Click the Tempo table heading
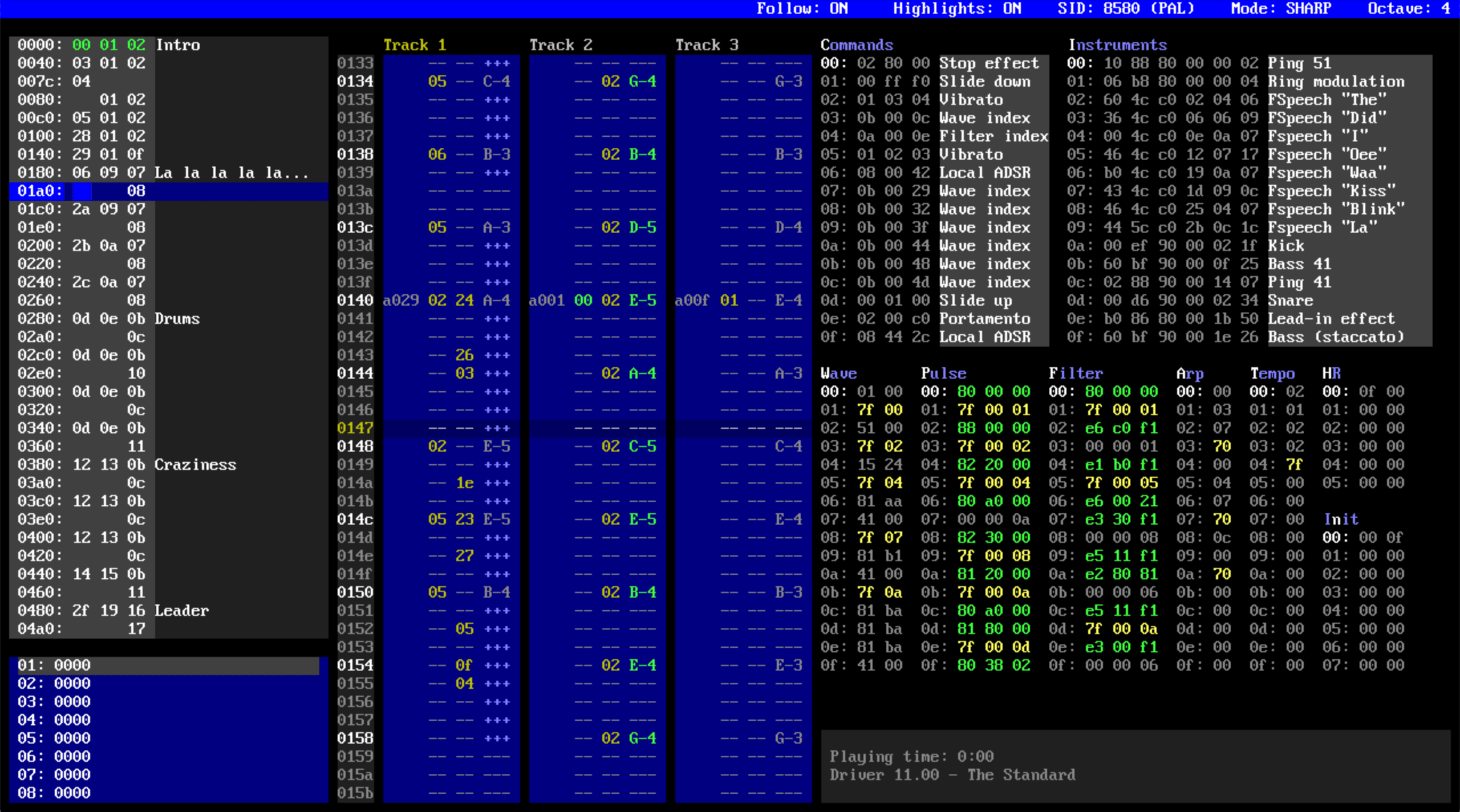This screenshot has height=812, width=1460. (x=1272, y=373)
